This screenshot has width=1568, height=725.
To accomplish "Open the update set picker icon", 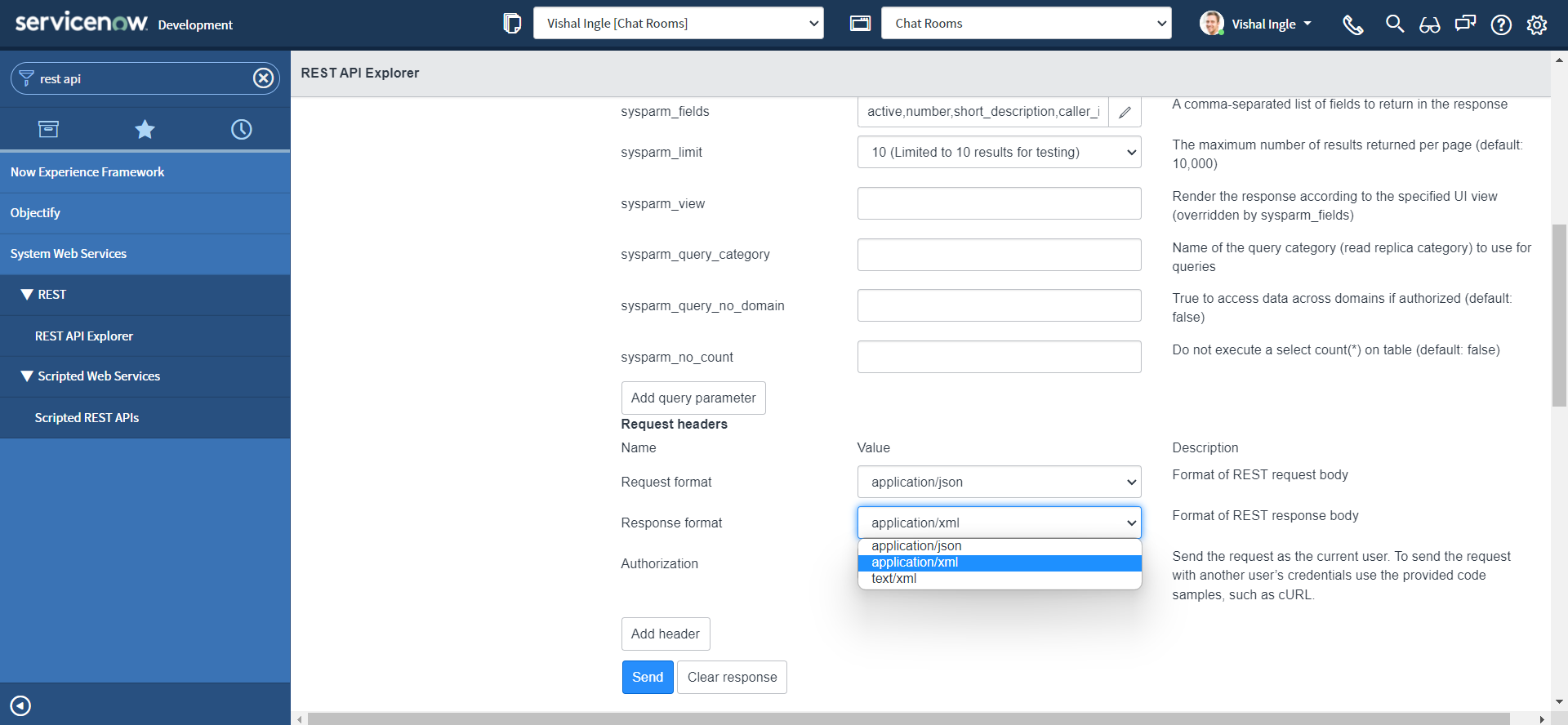I will click(x=512, y=24).
